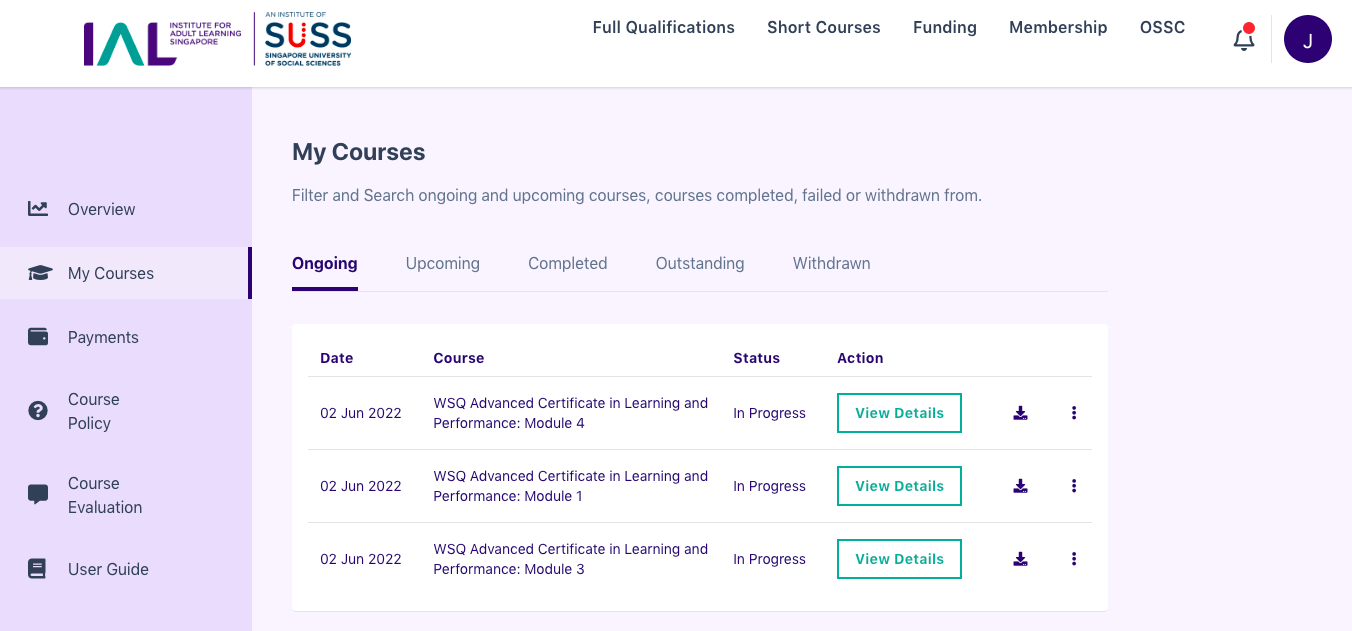Image resolution: width=1352 pixels, height=631 pixels.
Task: Download the Module 1 course file icon
Action: [1020, 486]
